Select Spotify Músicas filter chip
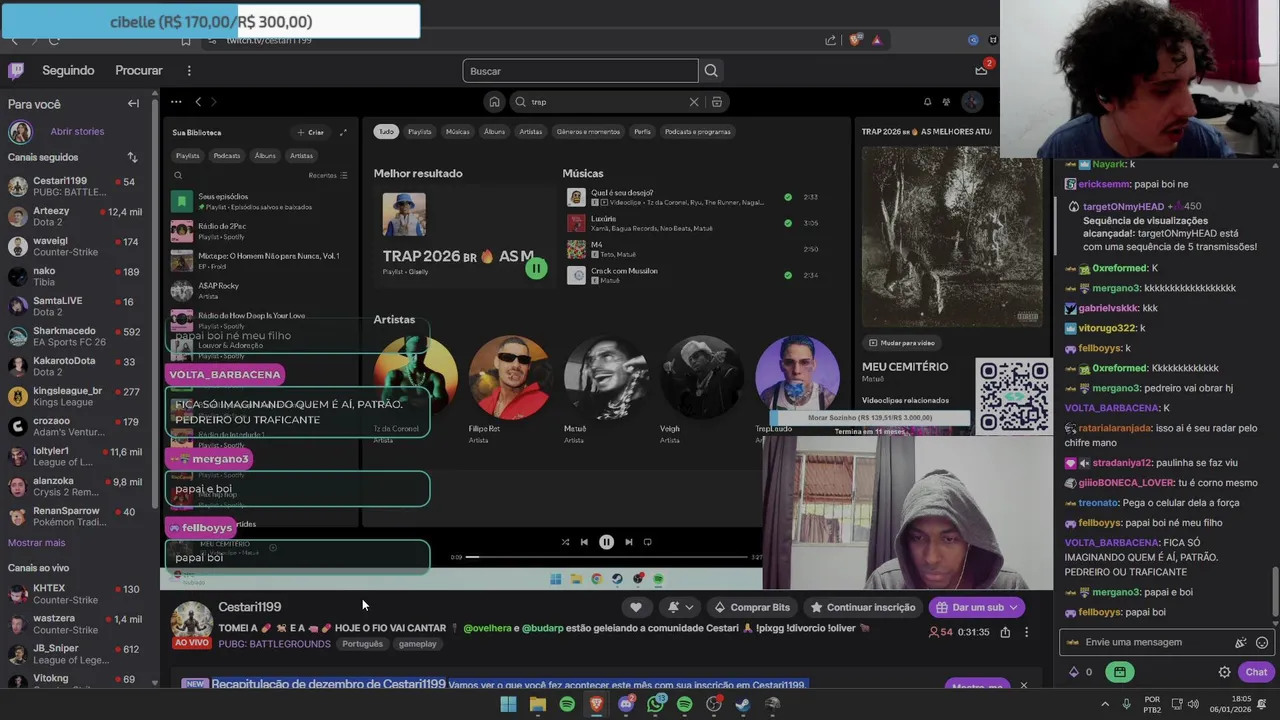 pyautogui.click(x=458, y=132)
